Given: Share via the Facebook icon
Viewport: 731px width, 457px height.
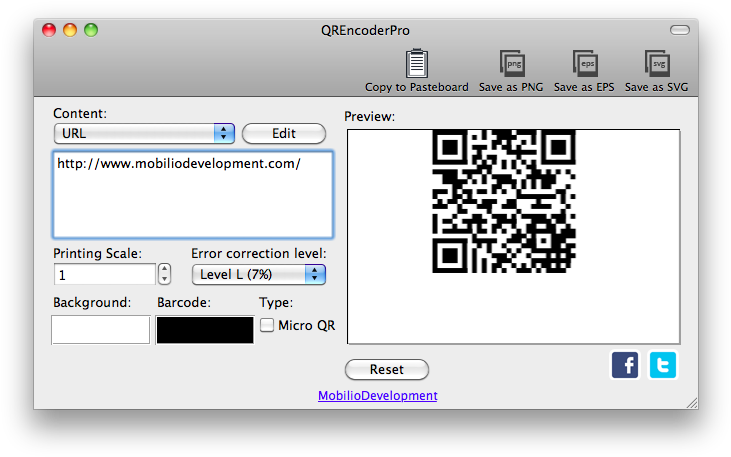Looking at the screenshot, I should [625, 366].
